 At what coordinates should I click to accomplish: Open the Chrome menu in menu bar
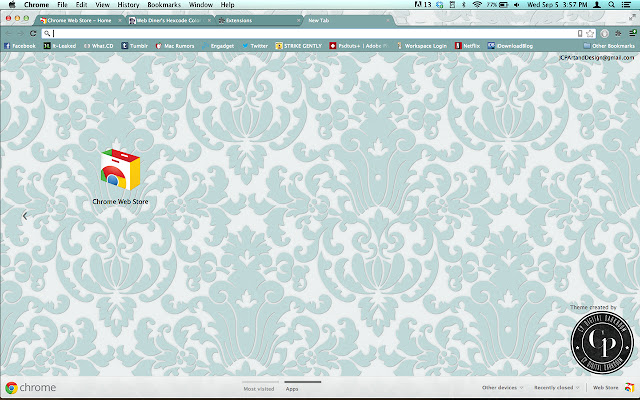point(36,4)
